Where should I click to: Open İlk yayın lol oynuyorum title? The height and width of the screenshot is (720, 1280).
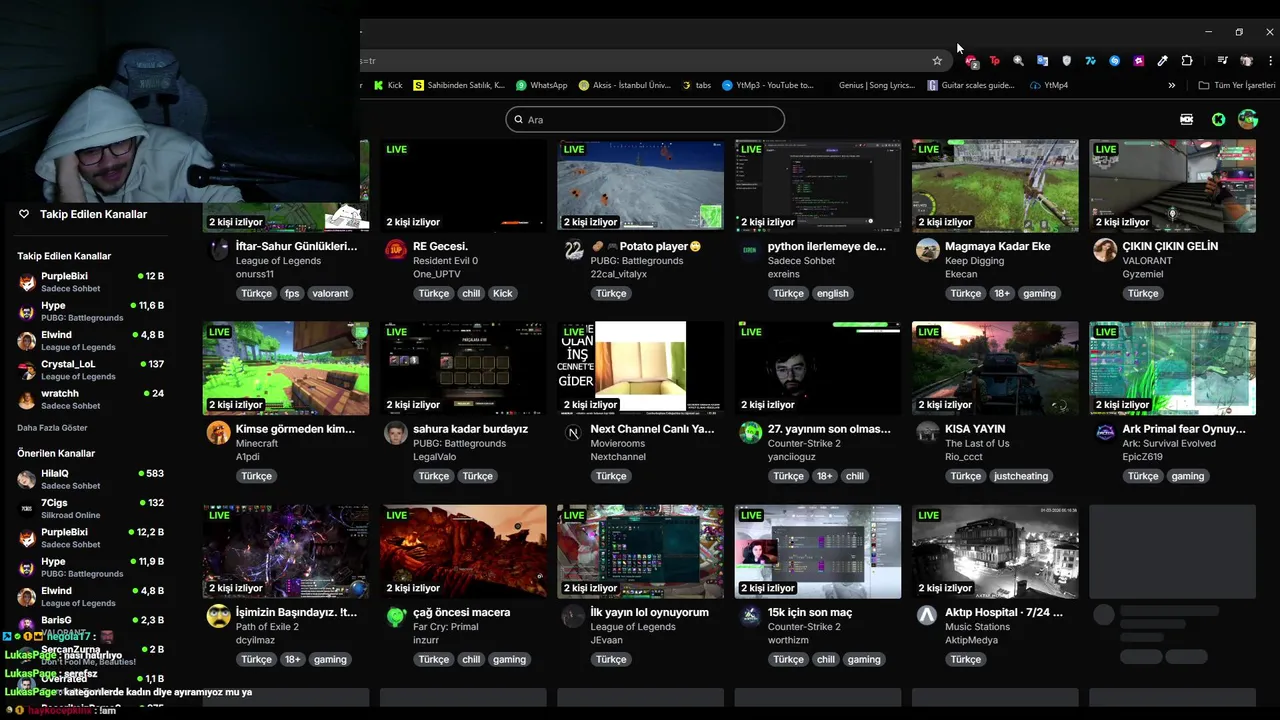click(649, 612)
